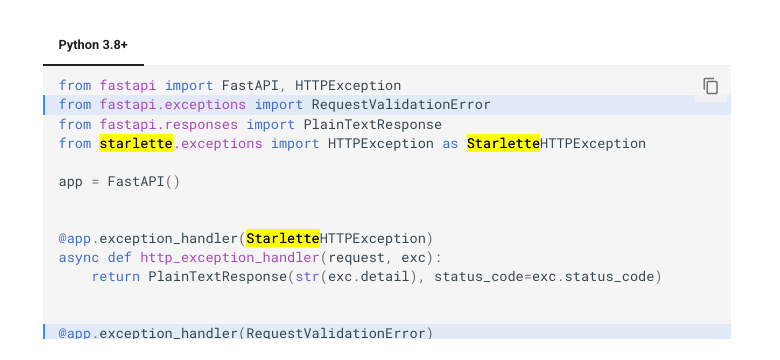Click fastapi.responses module name
Viewport: 780px width, 360px height.
click(169, 124)
